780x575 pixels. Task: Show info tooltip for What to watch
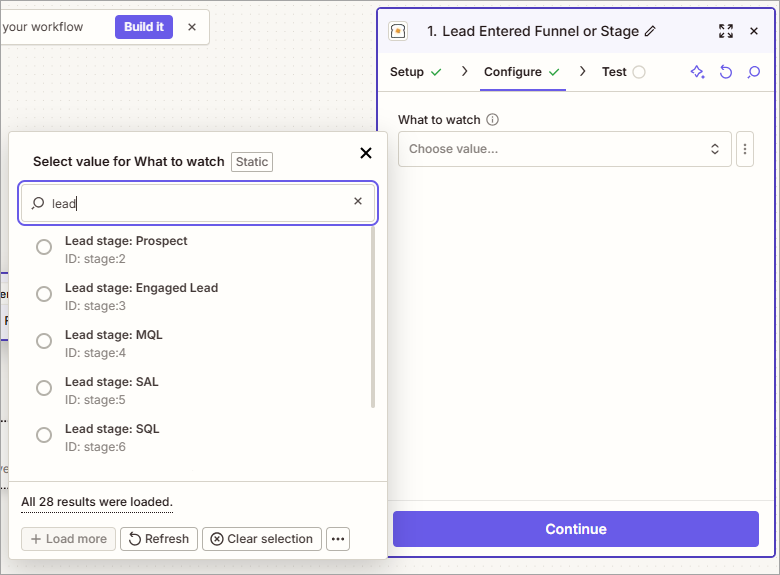click(x=492, y=120)
